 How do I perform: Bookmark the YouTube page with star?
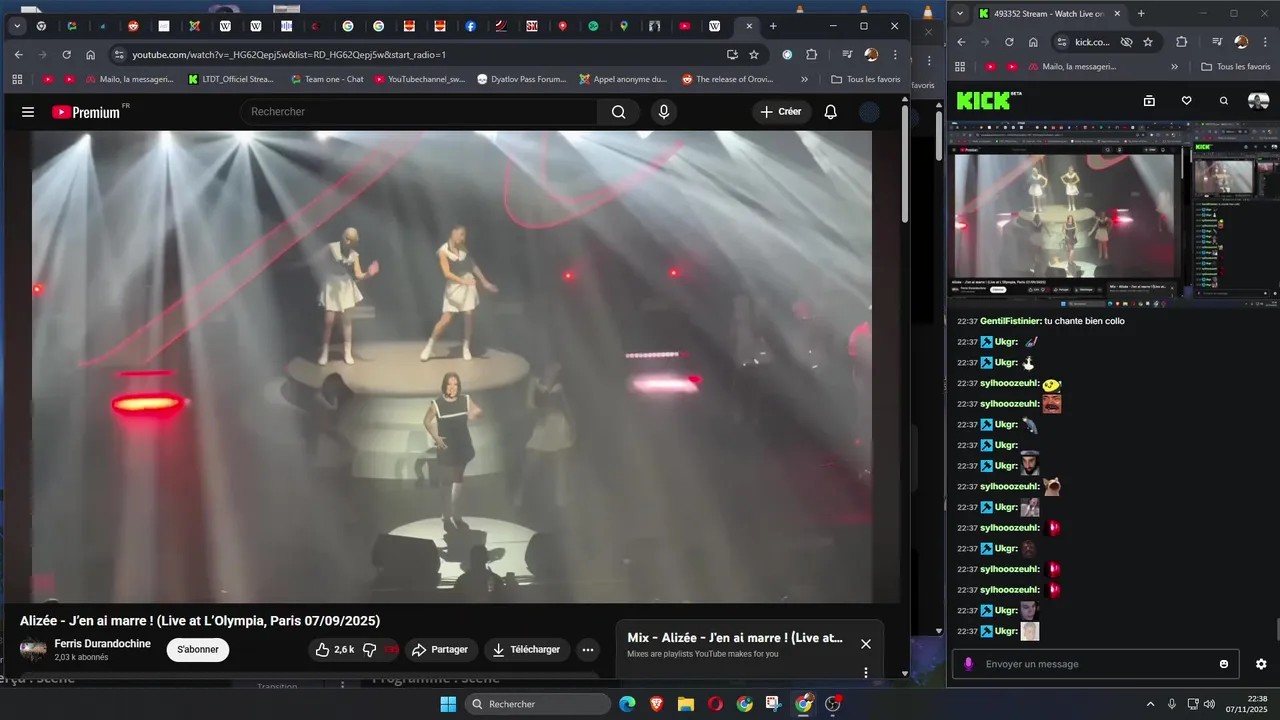pyautogui.click(x=754, y=55)
